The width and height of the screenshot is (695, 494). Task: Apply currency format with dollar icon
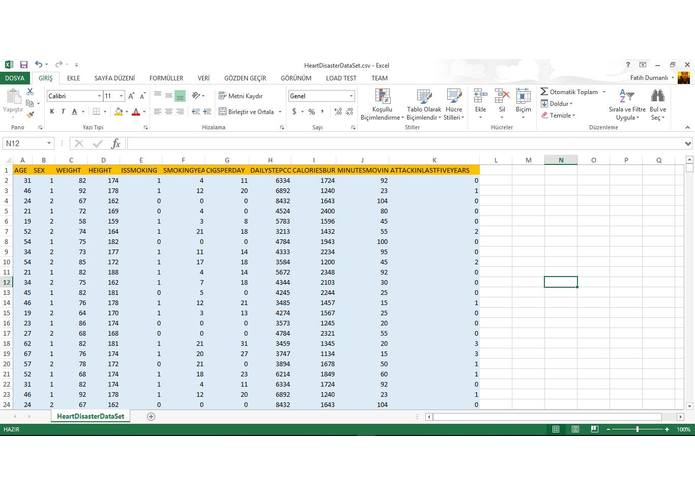pyautogui.click(x=294, y=112)
